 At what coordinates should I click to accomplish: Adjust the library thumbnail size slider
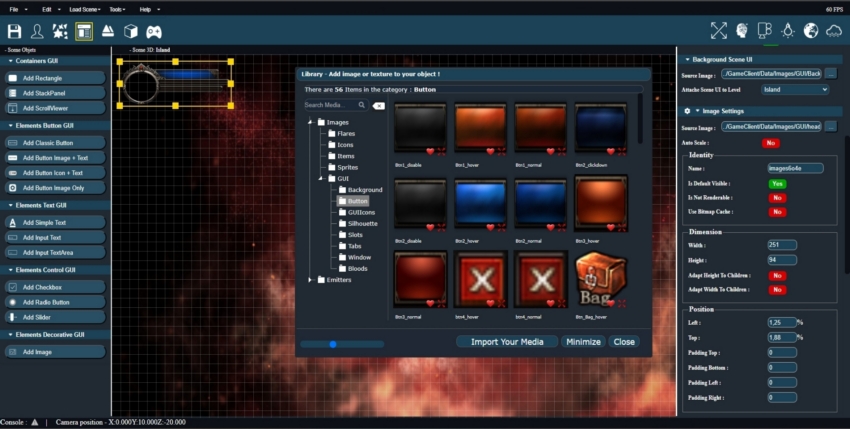(x=331, y=344)
